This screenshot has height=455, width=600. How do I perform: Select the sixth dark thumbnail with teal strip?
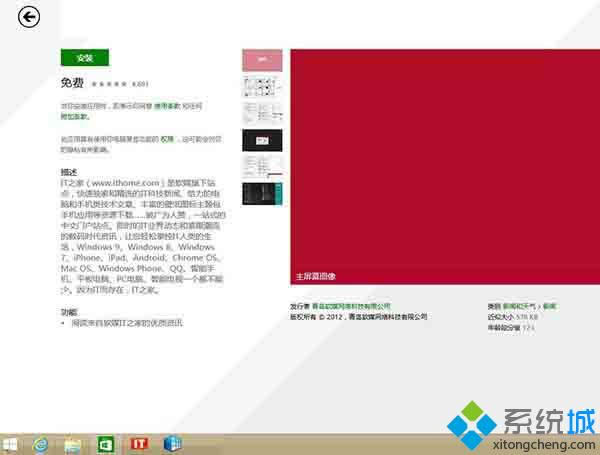pos(262,194)
